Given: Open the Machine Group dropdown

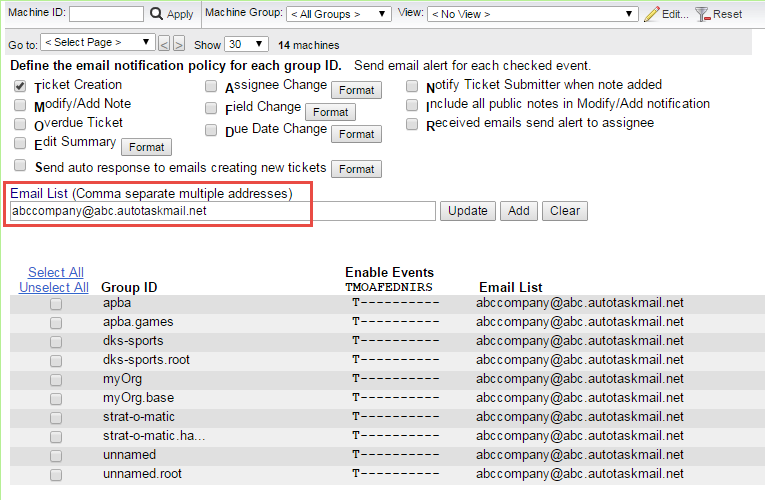Looking at the screenshot, I should coord(338,14).
